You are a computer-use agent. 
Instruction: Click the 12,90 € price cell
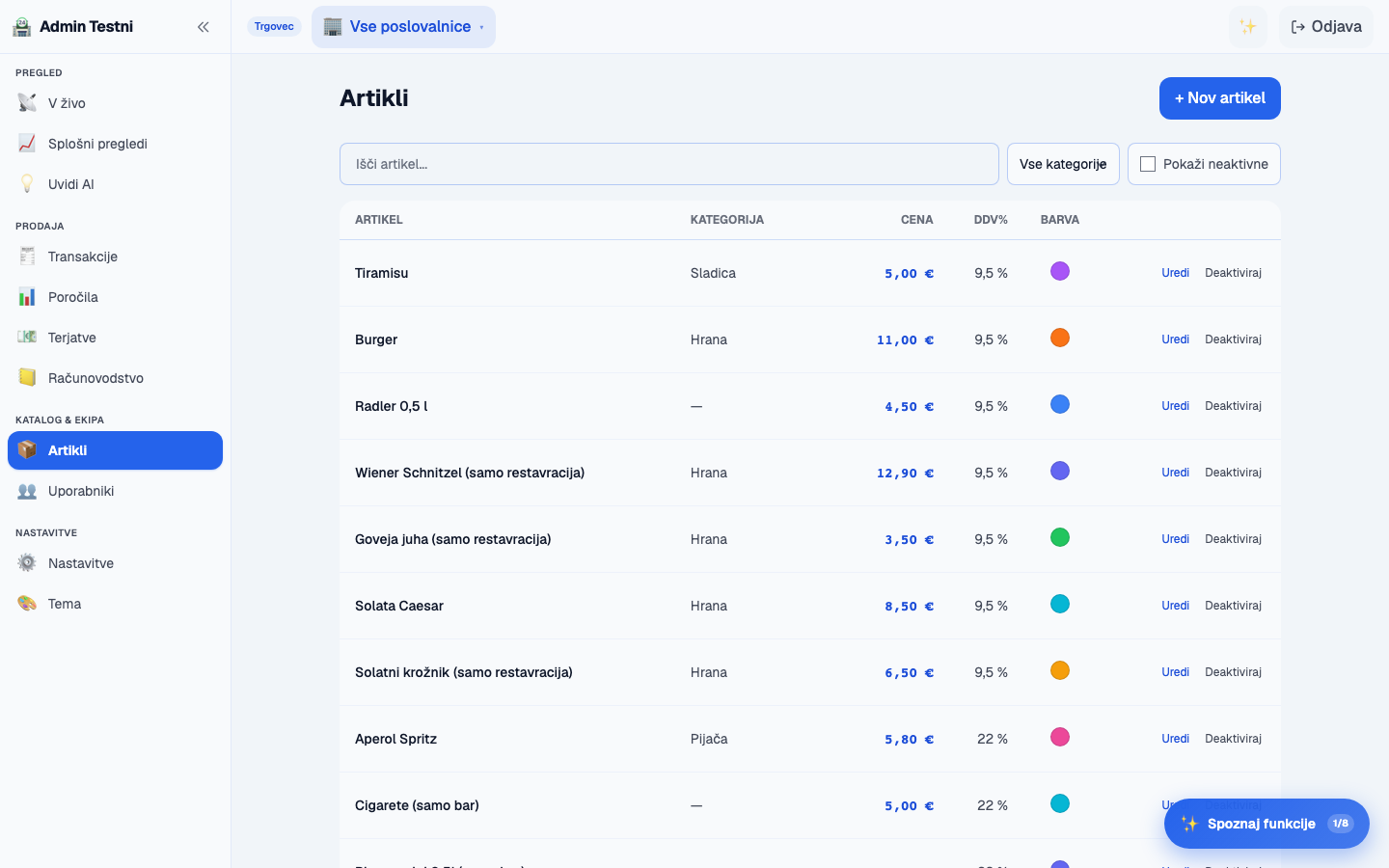[905, 474]
